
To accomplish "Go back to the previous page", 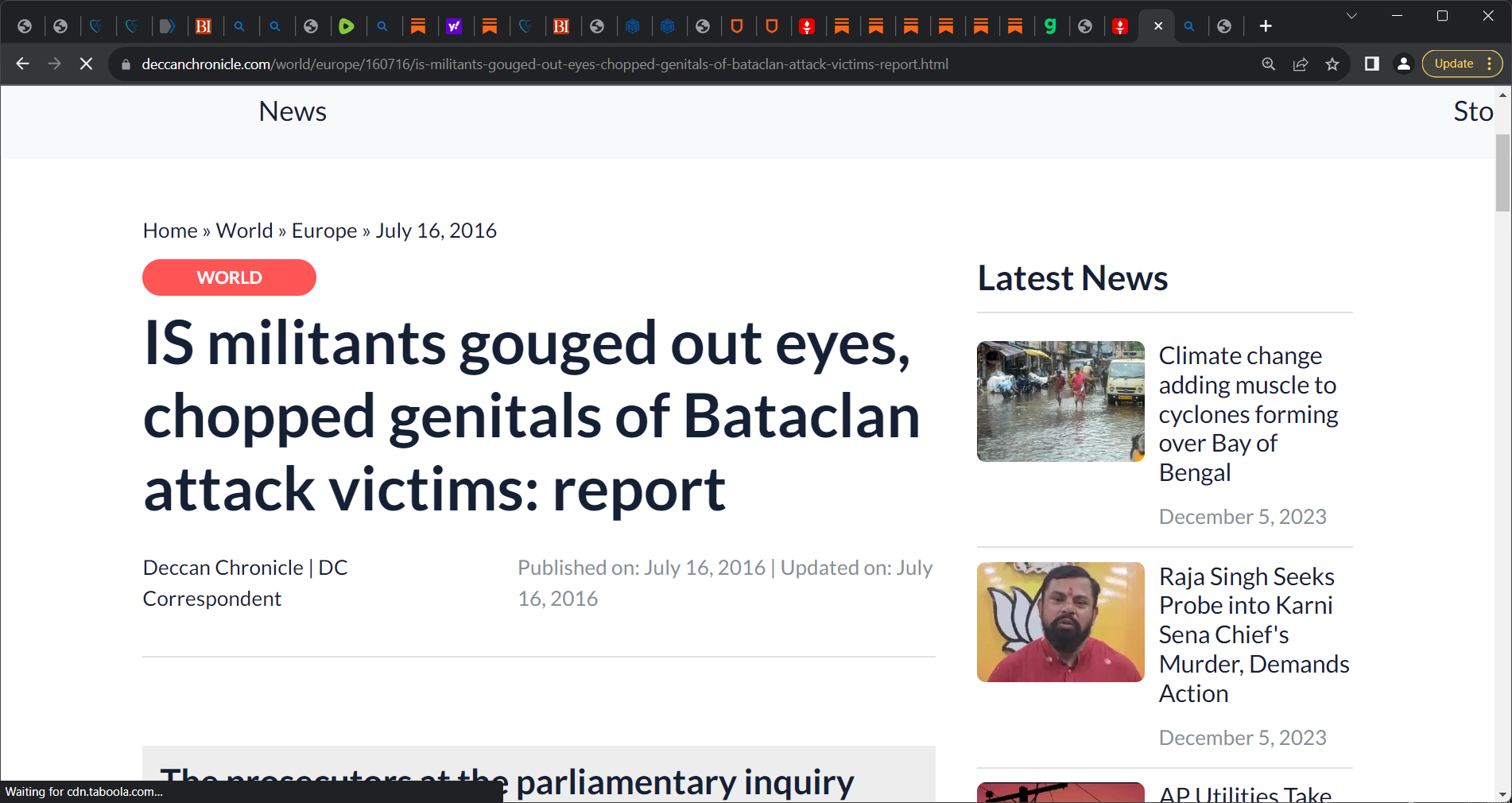I will [x=22, y=64].
